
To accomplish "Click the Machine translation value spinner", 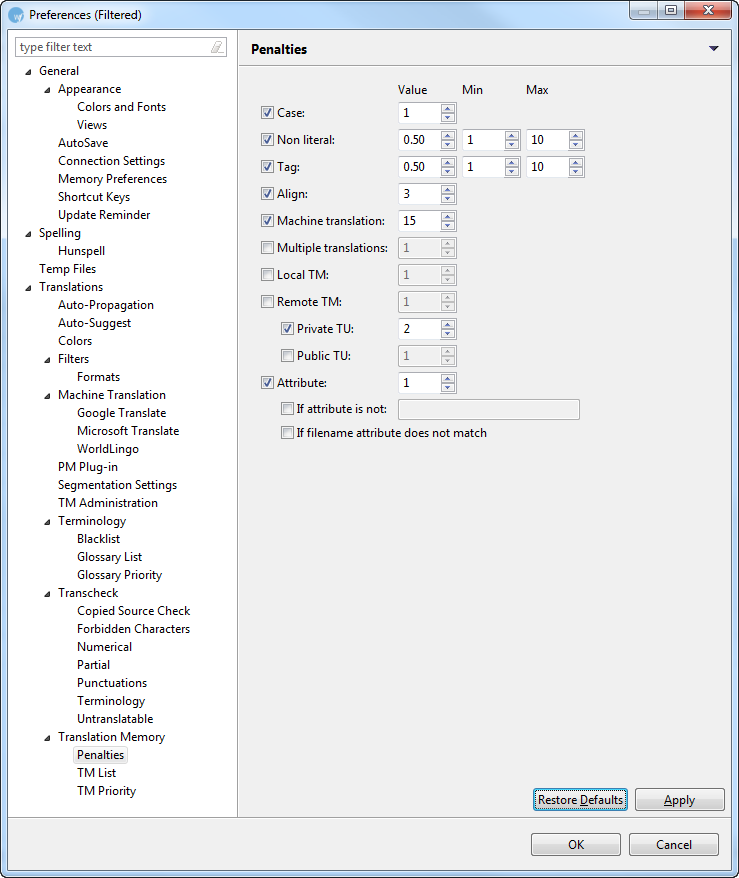I will tap(427, 221).
